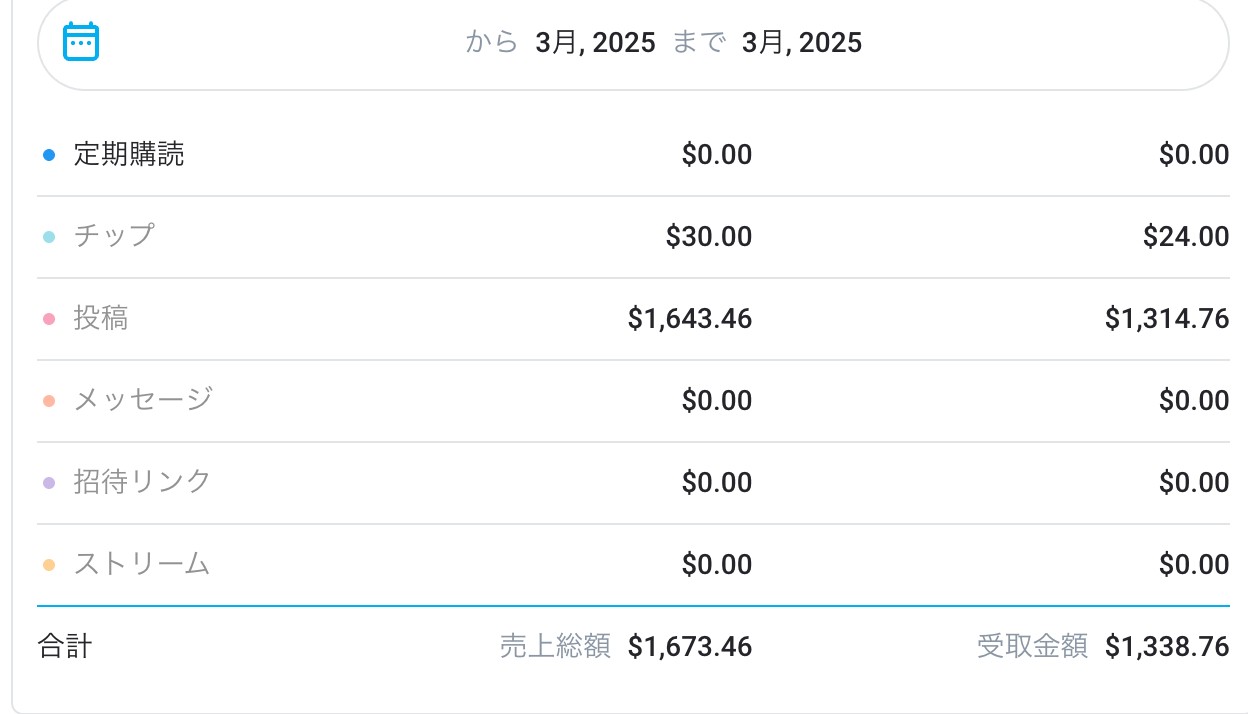Image resolution: width=1248 pixels, height=714 pixels.
Task: Click the 受取金額 total label
Action: (1032, 647)
